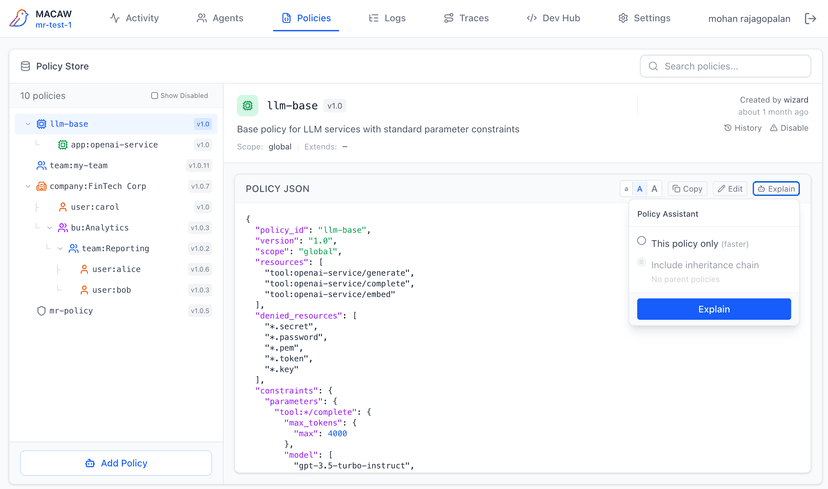Collapse the team:Reporting chevron
828x489 pixels.
(60, 249)
